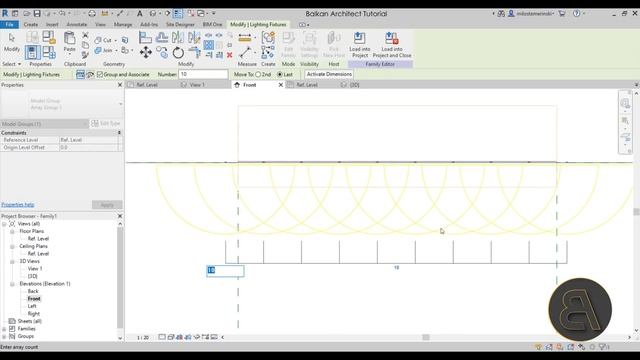This screenshot has height=360, width=640.
Task: Collapse the Views (all) tree node
Action: tap(4, 224)
